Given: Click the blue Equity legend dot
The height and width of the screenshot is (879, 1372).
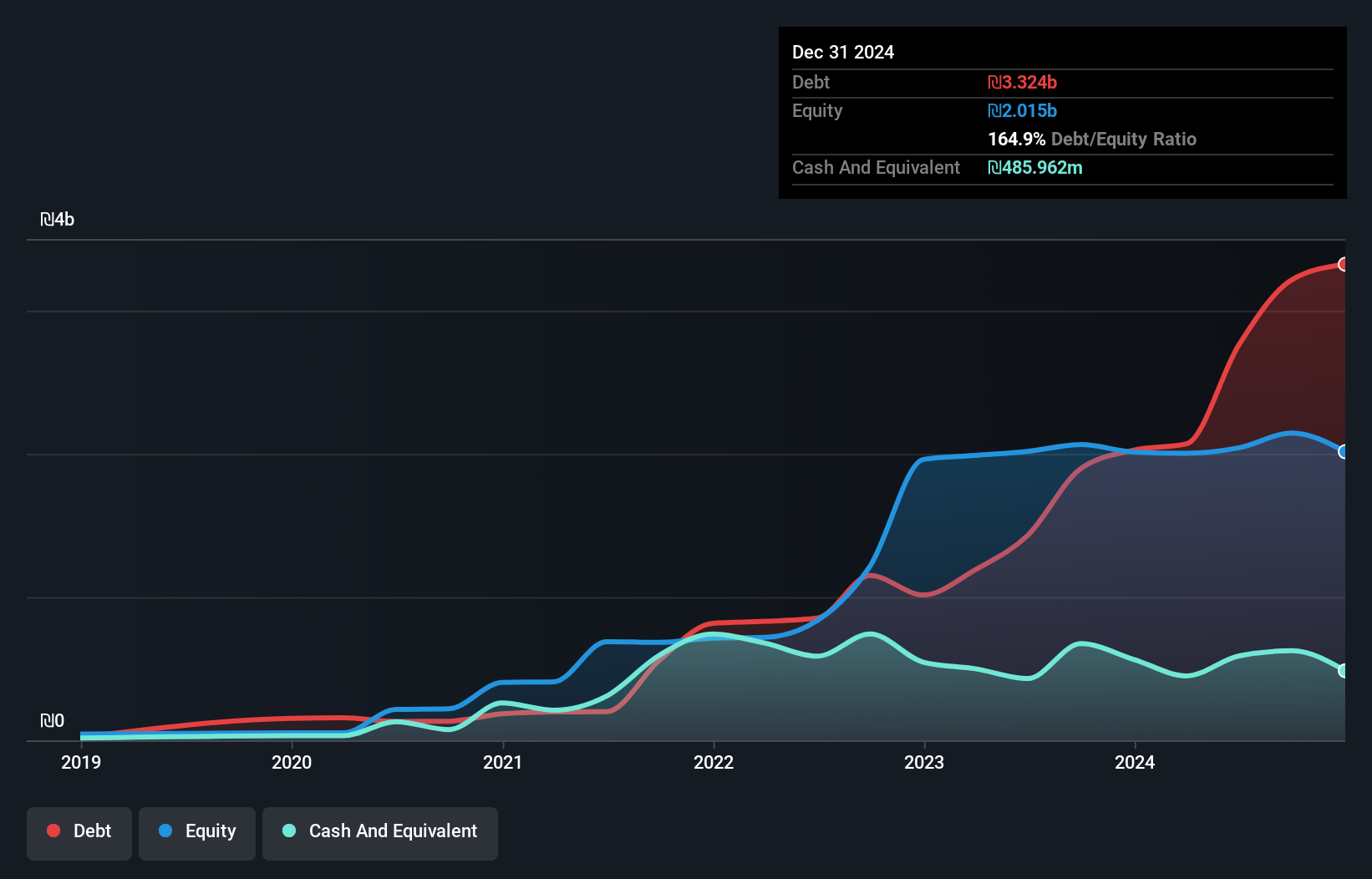Looking at the screenshot, I should [165, 831].
